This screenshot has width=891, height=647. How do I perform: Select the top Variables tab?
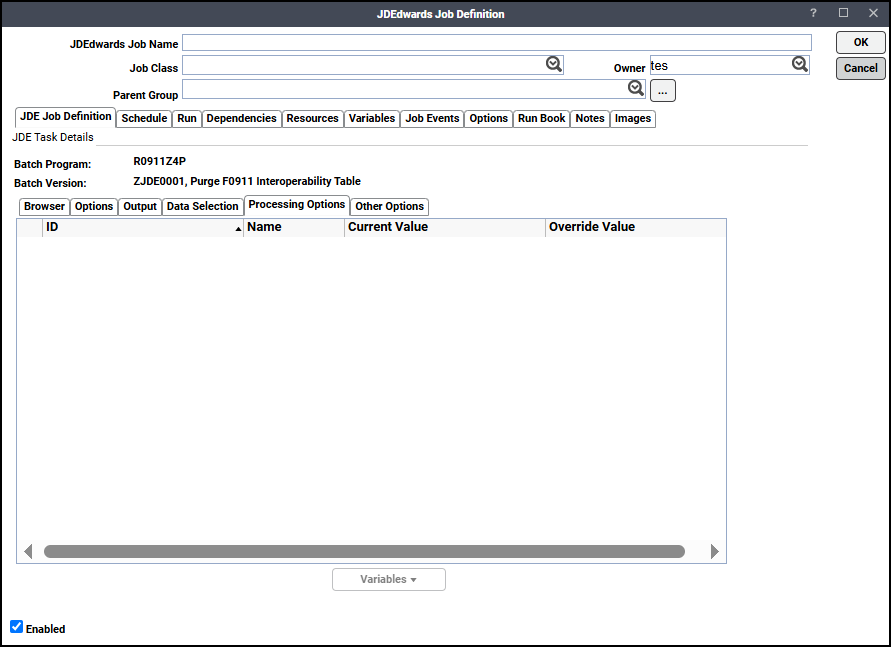(x=372, y=118)
